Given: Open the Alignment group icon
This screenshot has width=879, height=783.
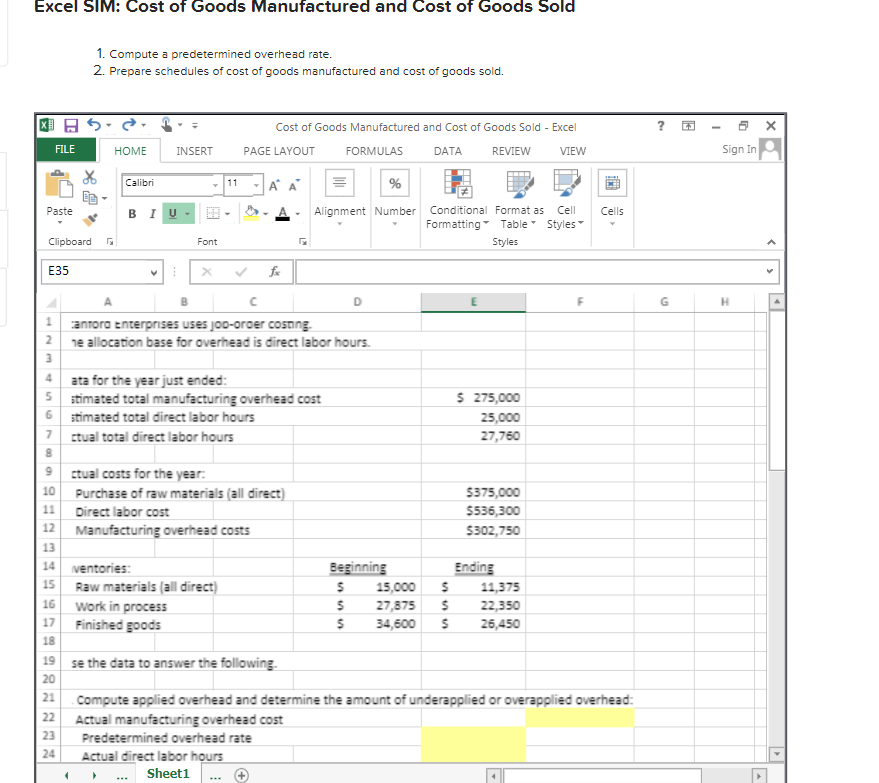Looking at the screenshot, I should [x=340, y=183].
